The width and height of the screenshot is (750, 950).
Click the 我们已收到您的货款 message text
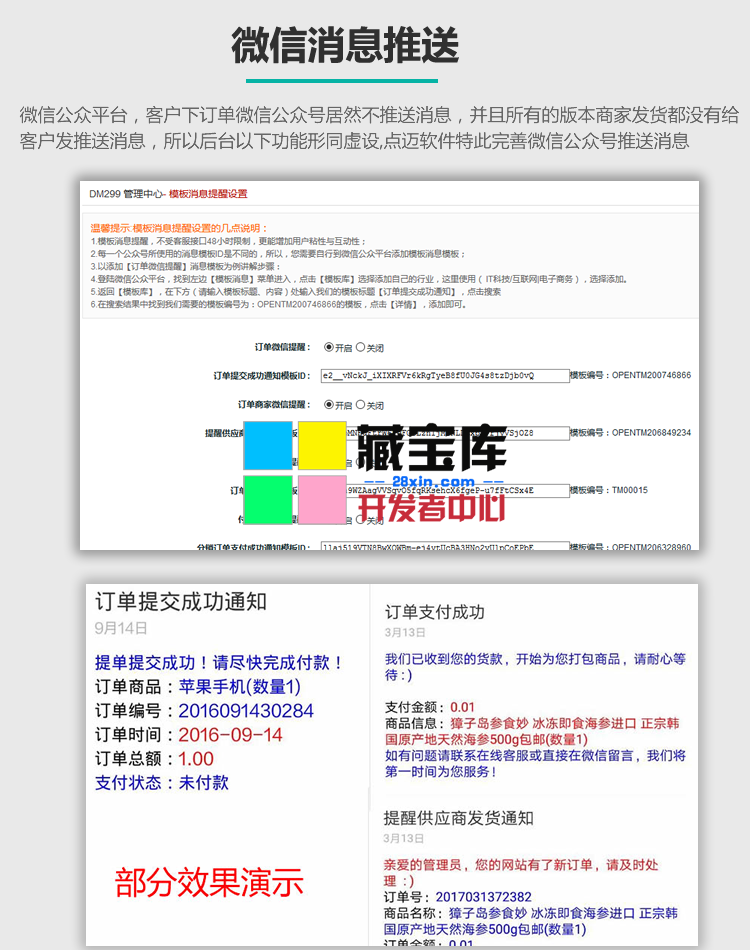click(536, 666)
